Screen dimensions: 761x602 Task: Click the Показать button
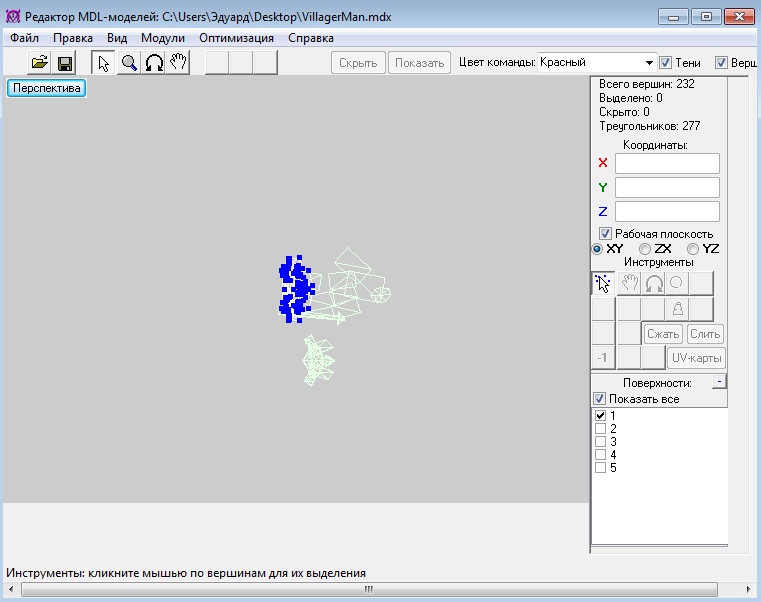click(419, 63)
